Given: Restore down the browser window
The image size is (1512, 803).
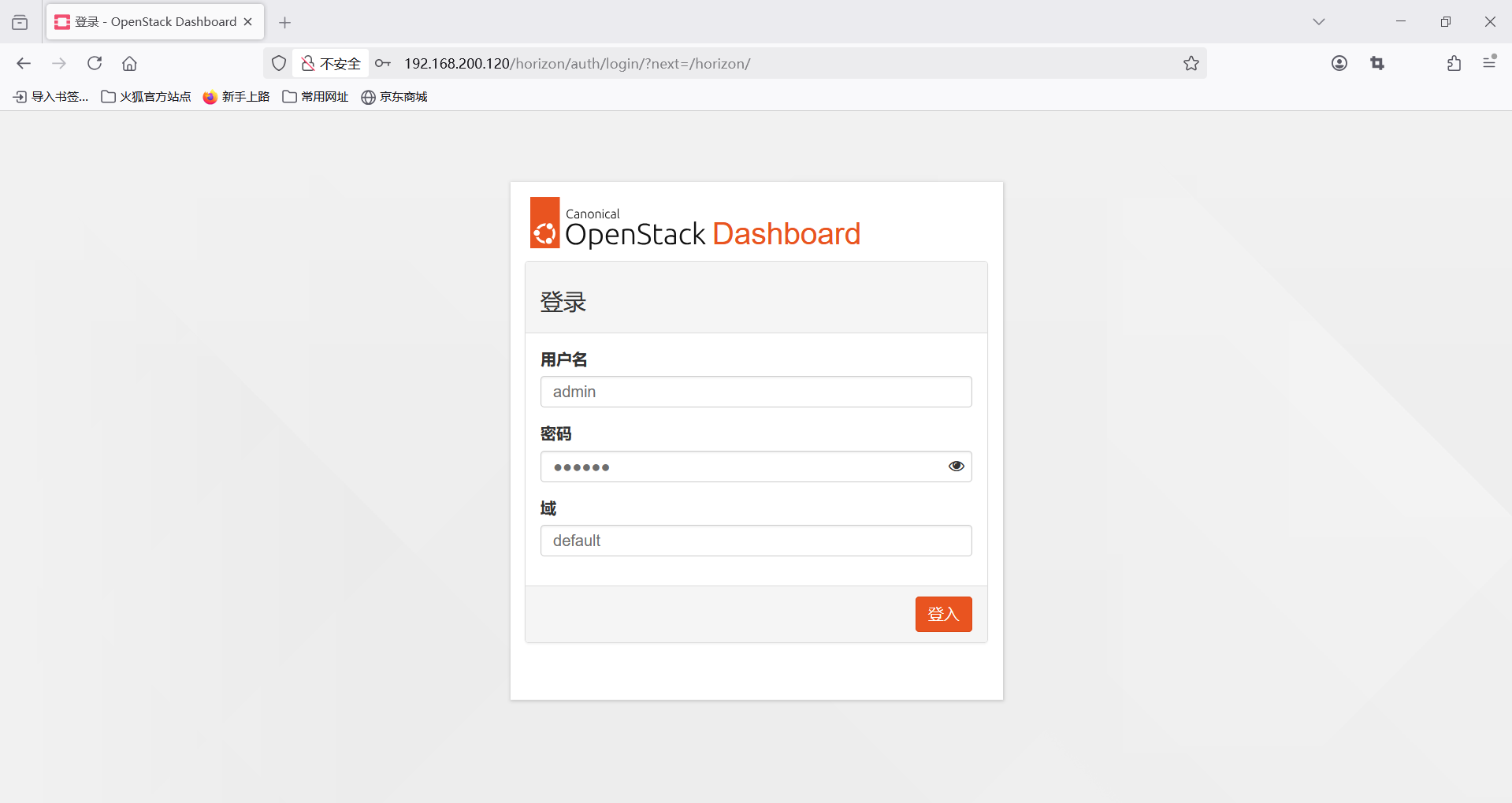Looking at the screenshot, I should tap(1446, 22).
